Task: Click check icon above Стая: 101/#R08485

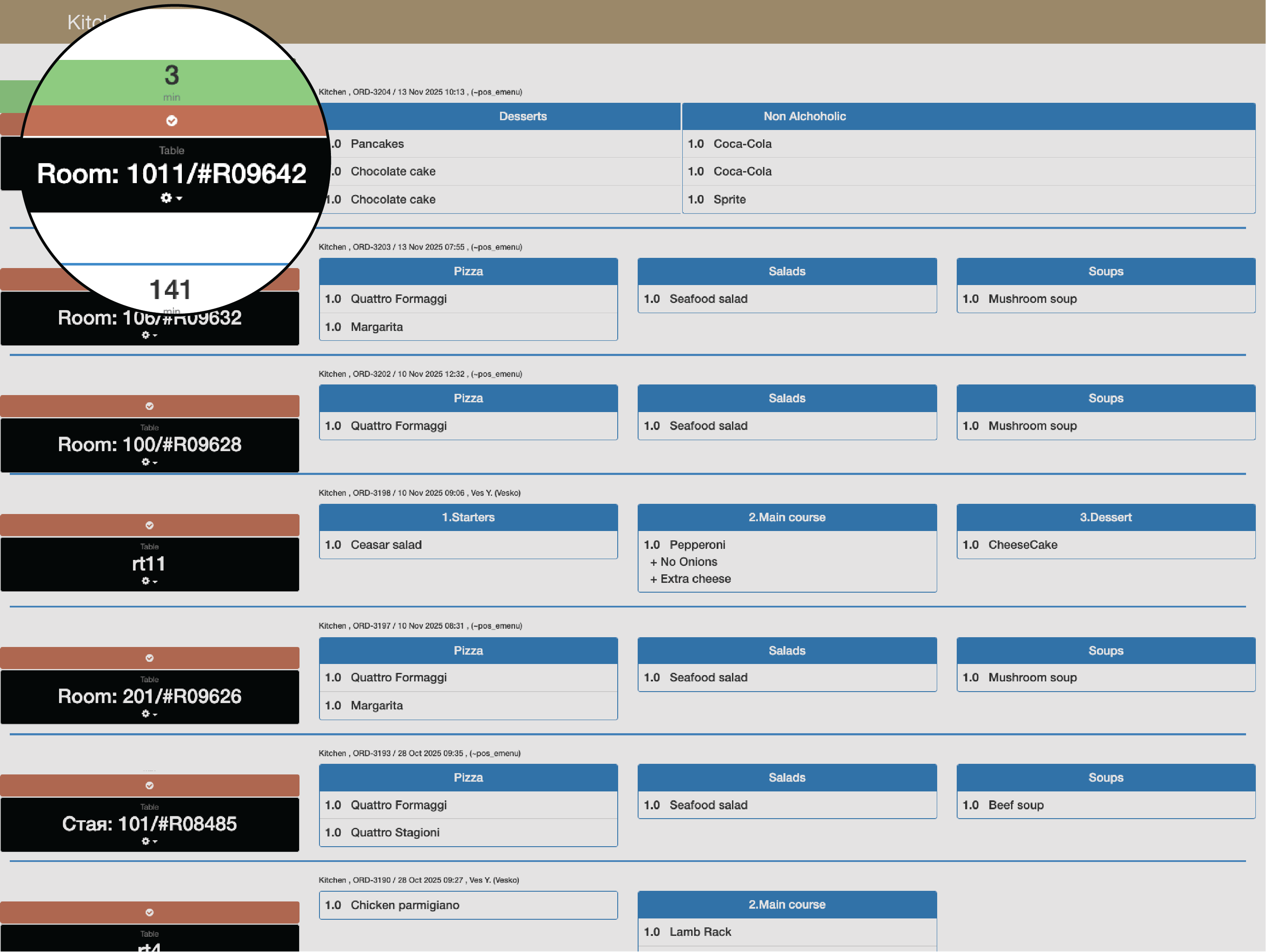Action: click(150, 785)
